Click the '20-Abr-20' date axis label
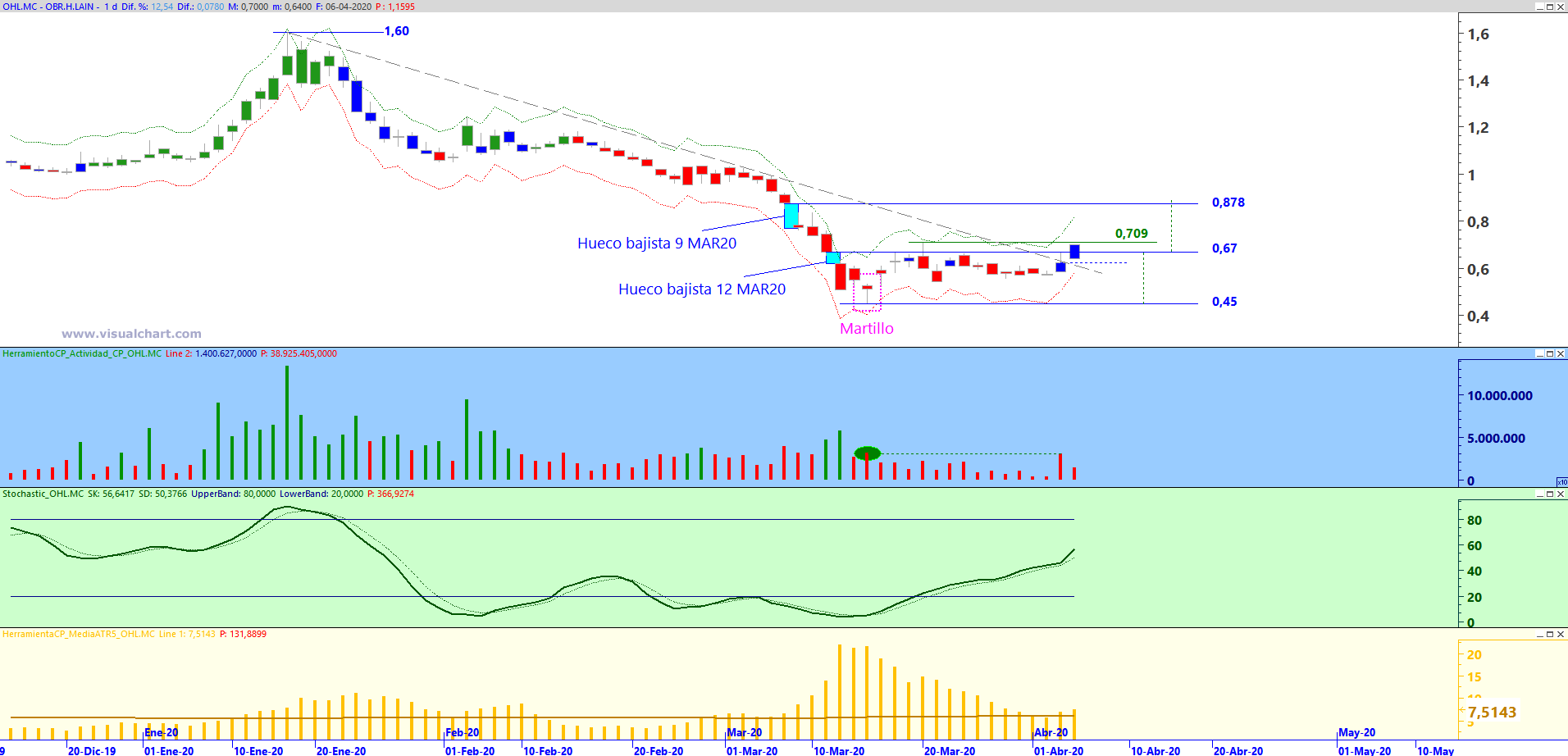The height and width of the screenshot is (756, 1568). tap(1238, 750)
